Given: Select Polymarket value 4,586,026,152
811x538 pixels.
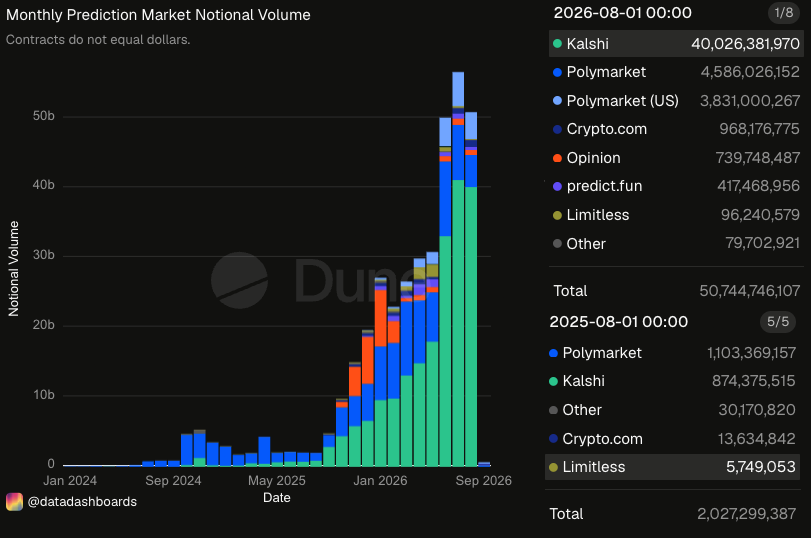Looking at the screenshot, I should click(750, 72).
